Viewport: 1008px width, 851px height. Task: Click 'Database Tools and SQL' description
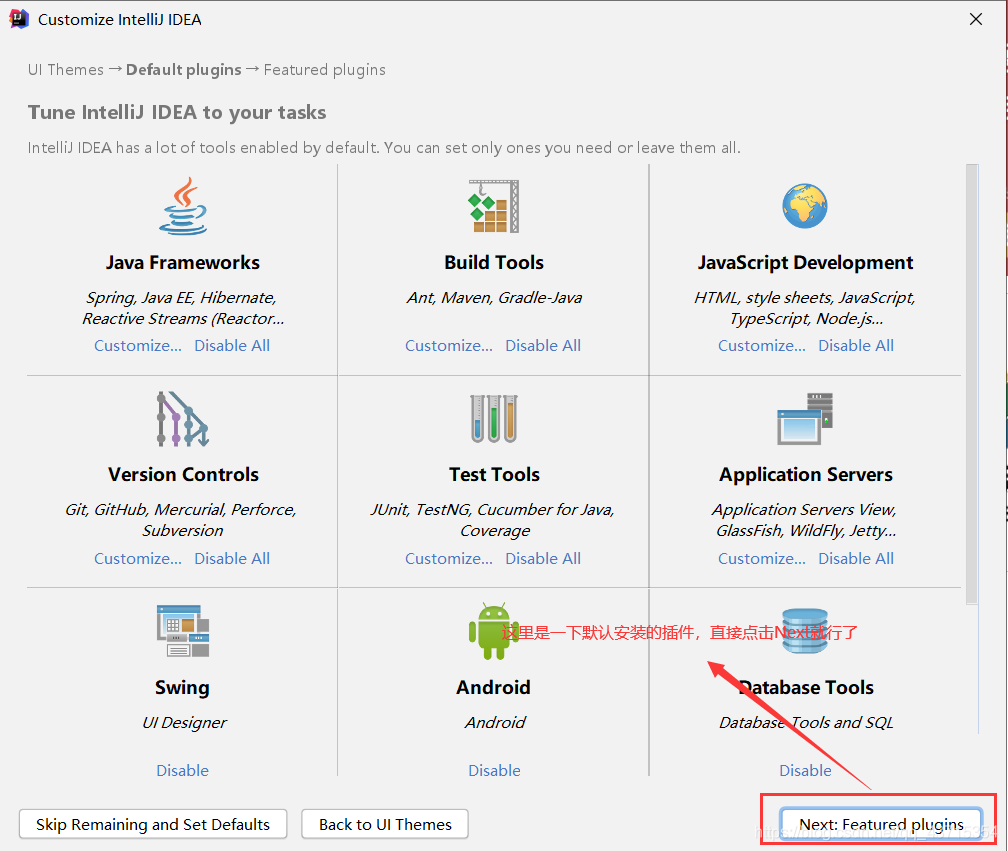pyautogui.click(x=806, y=722)
